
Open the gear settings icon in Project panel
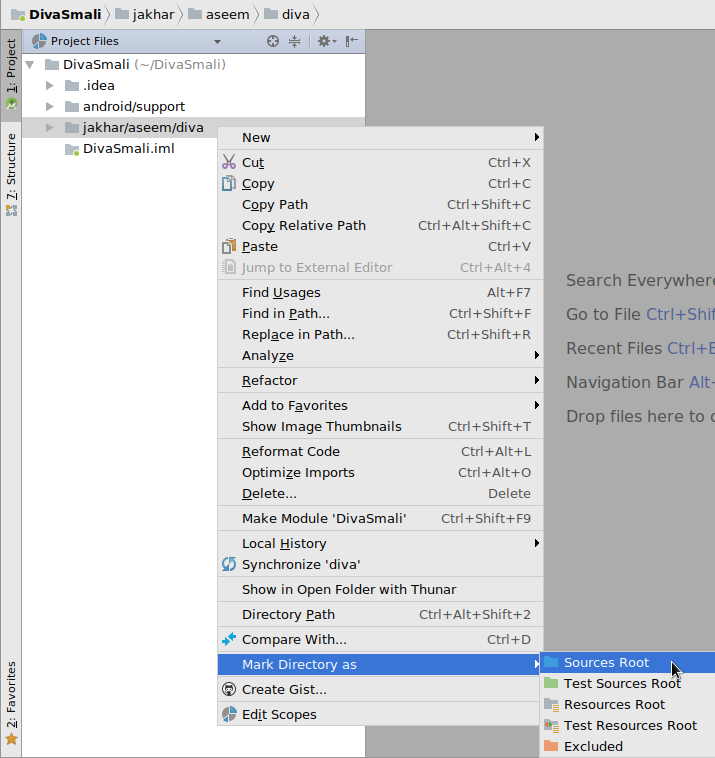(x=323, y=41)
